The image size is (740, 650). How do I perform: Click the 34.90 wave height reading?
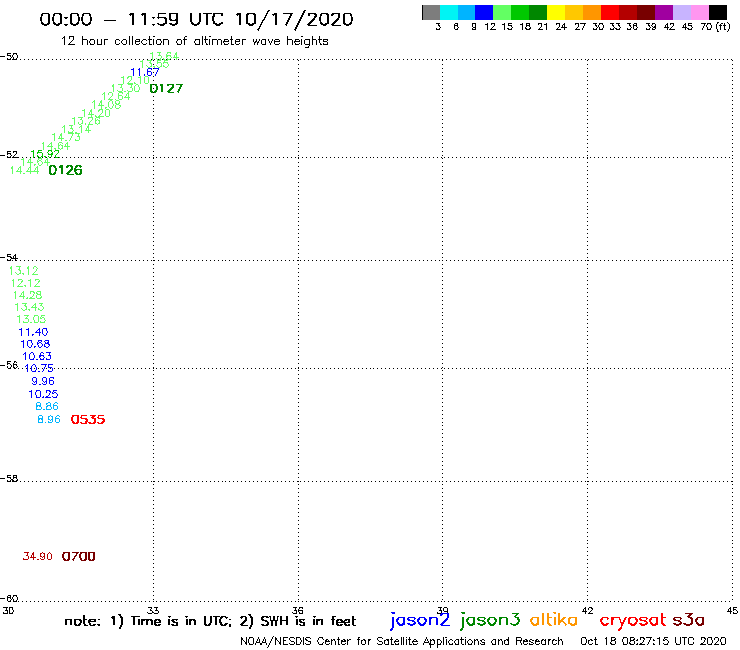point(37,557)
